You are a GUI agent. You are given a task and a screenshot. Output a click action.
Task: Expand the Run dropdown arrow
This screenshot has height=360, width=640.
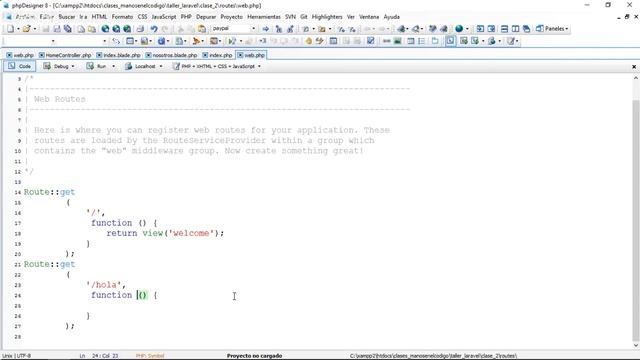pyautogui.click(x=113, y=66)
